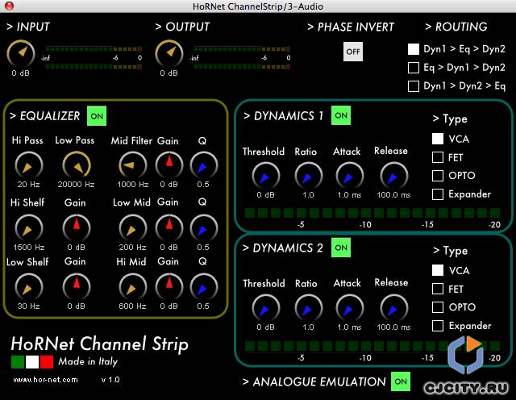Viewport: 516px width, 400px height.
Task: Toggle the Phase Invert OFF button
Action: 353,52
